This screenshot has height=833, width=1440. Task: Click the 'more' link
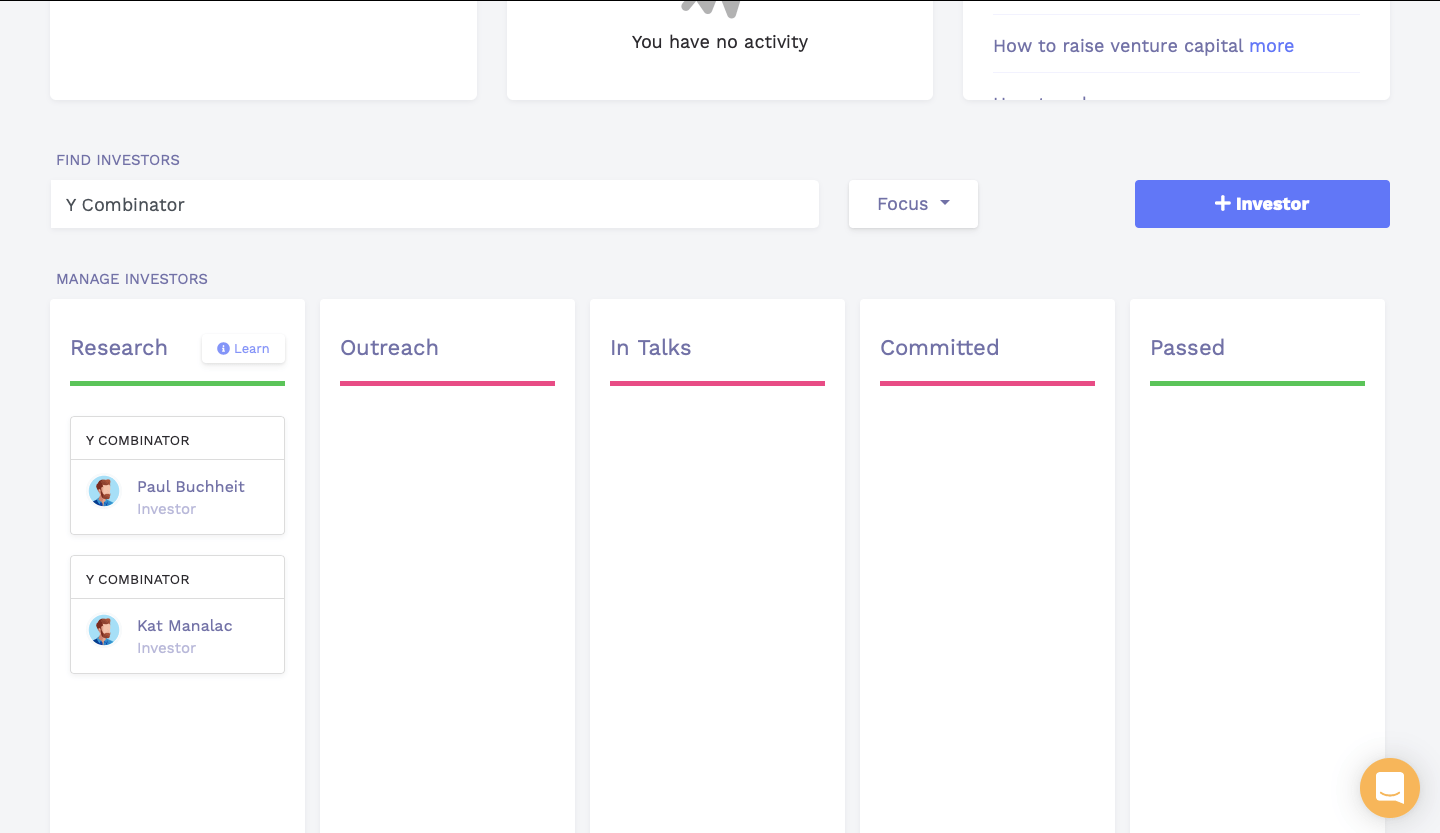pyautogui.click(x=1272, y=46)
